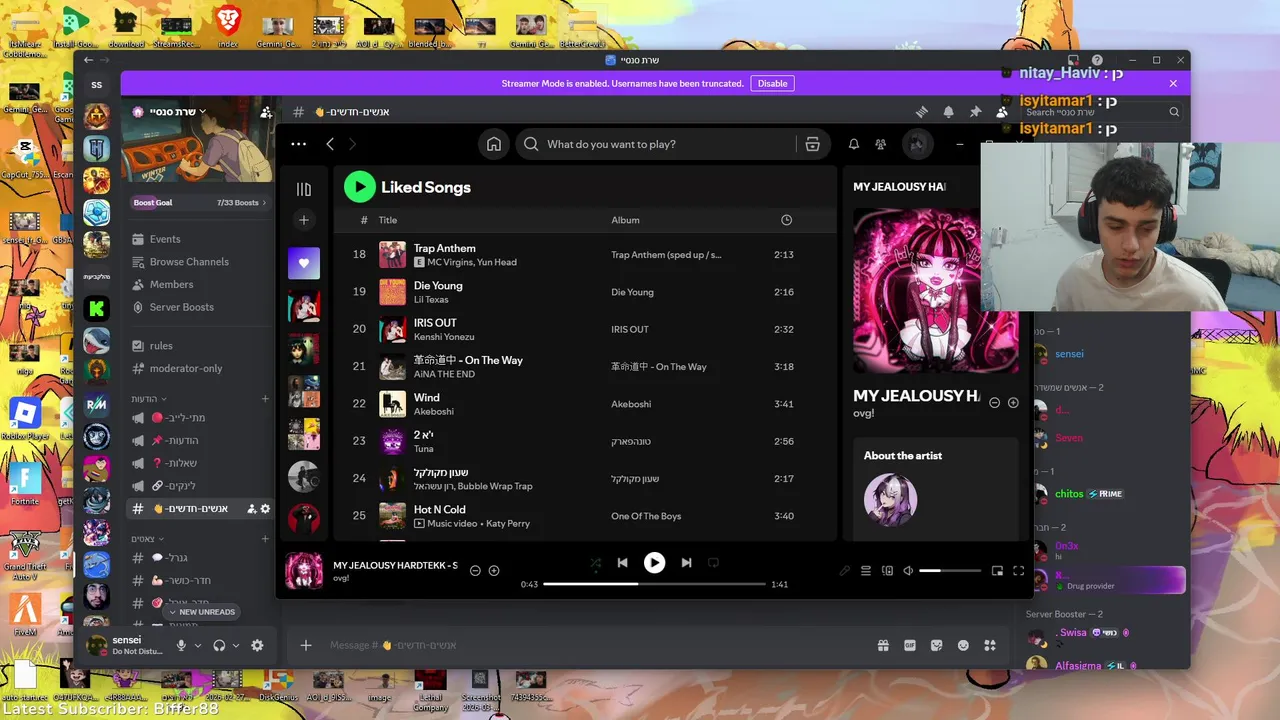The image size is (1280, 720).
Task: Jump to NEW UNREADS in channel list
Action: point(201,612)
